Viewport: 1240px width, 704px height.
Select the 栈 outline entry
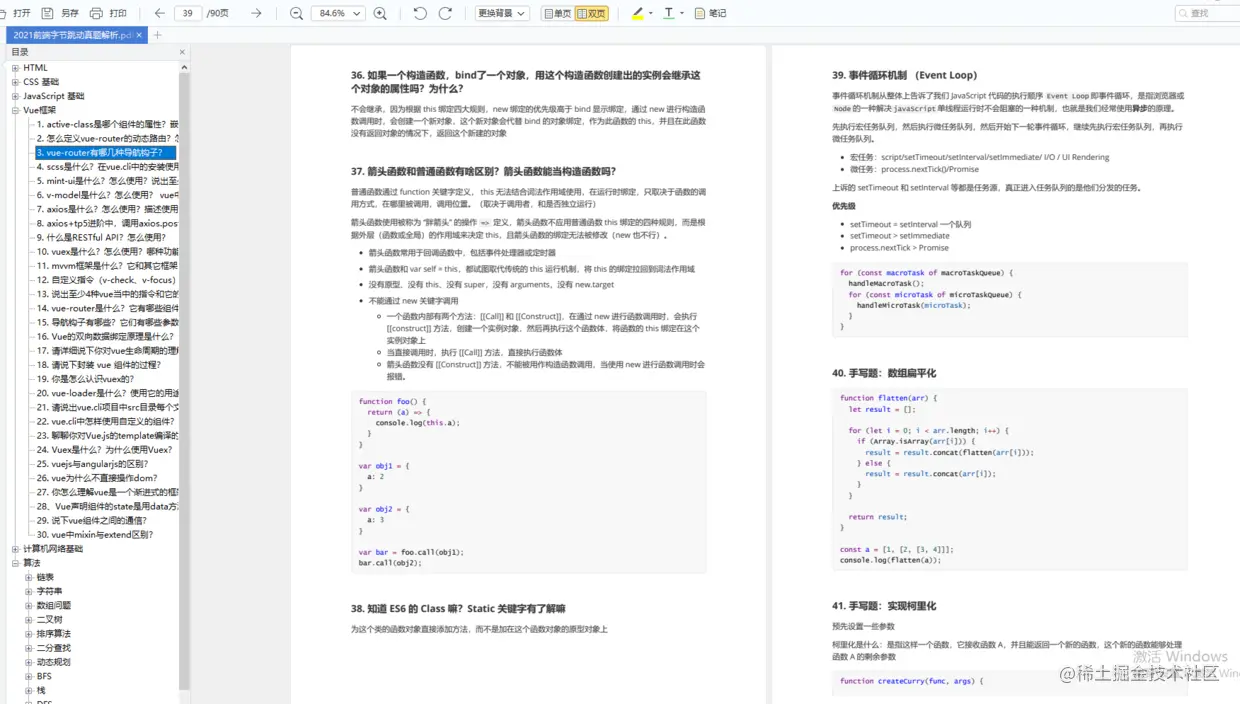41,690
